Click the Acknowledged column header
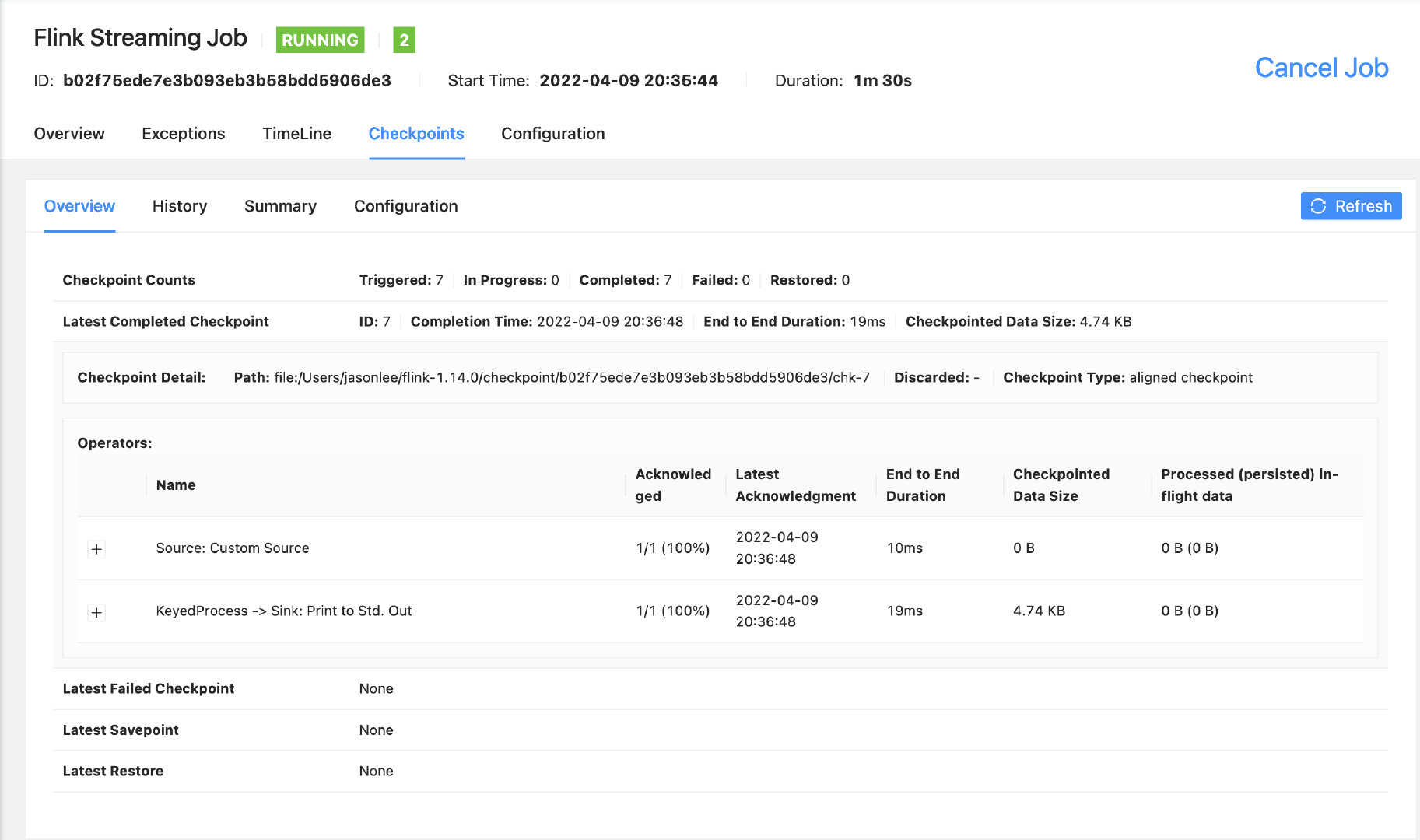 pyautogui.click(x=673, y=485)
